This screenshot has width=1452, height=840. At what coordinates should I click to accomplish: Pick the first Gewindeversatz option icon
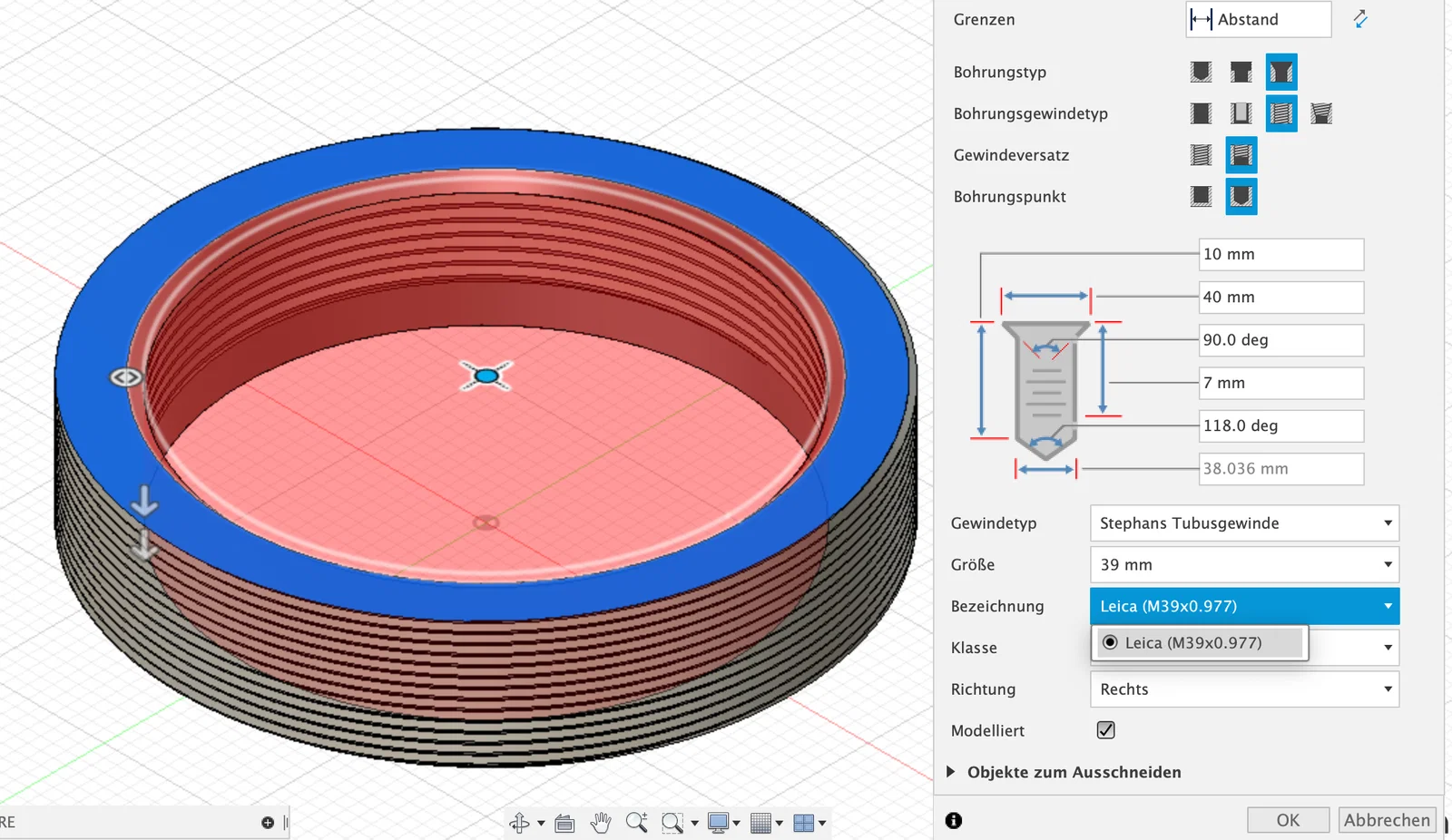pos(1201,155)
